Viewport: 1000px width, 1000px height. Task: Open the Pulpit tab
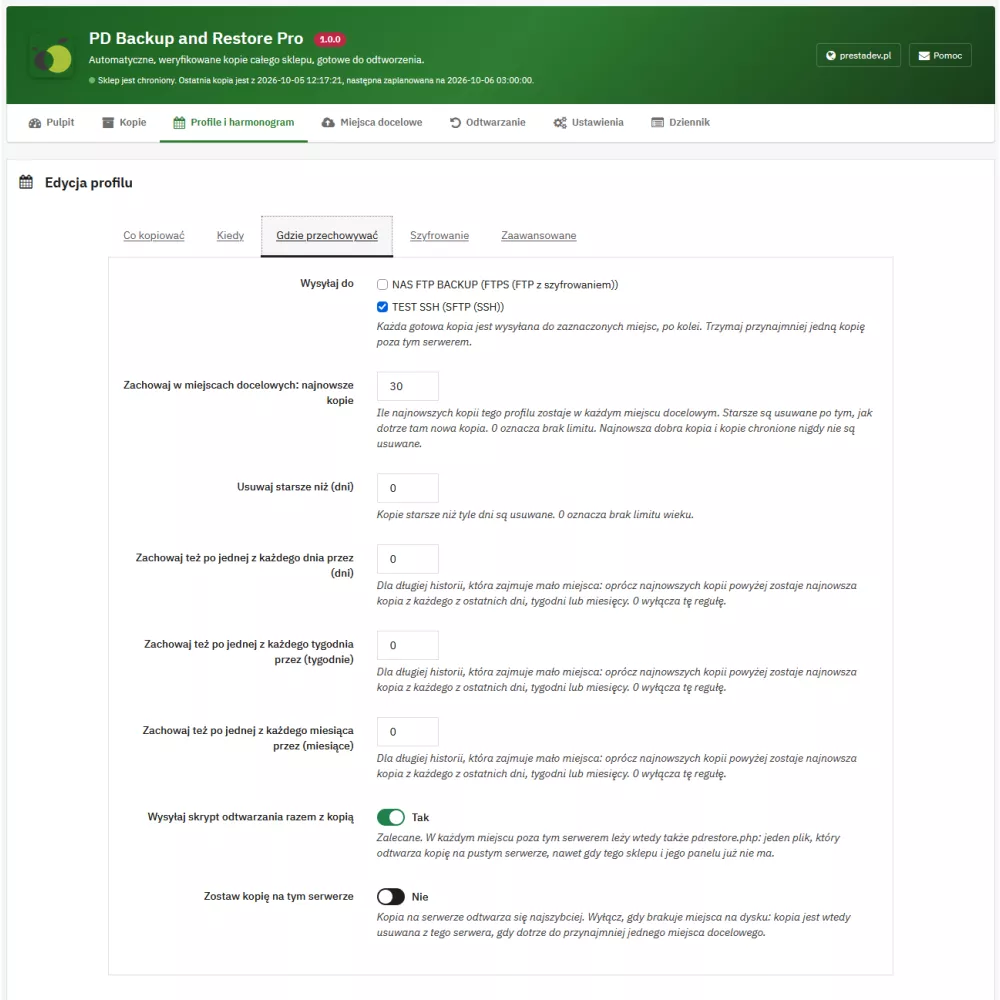51,122
